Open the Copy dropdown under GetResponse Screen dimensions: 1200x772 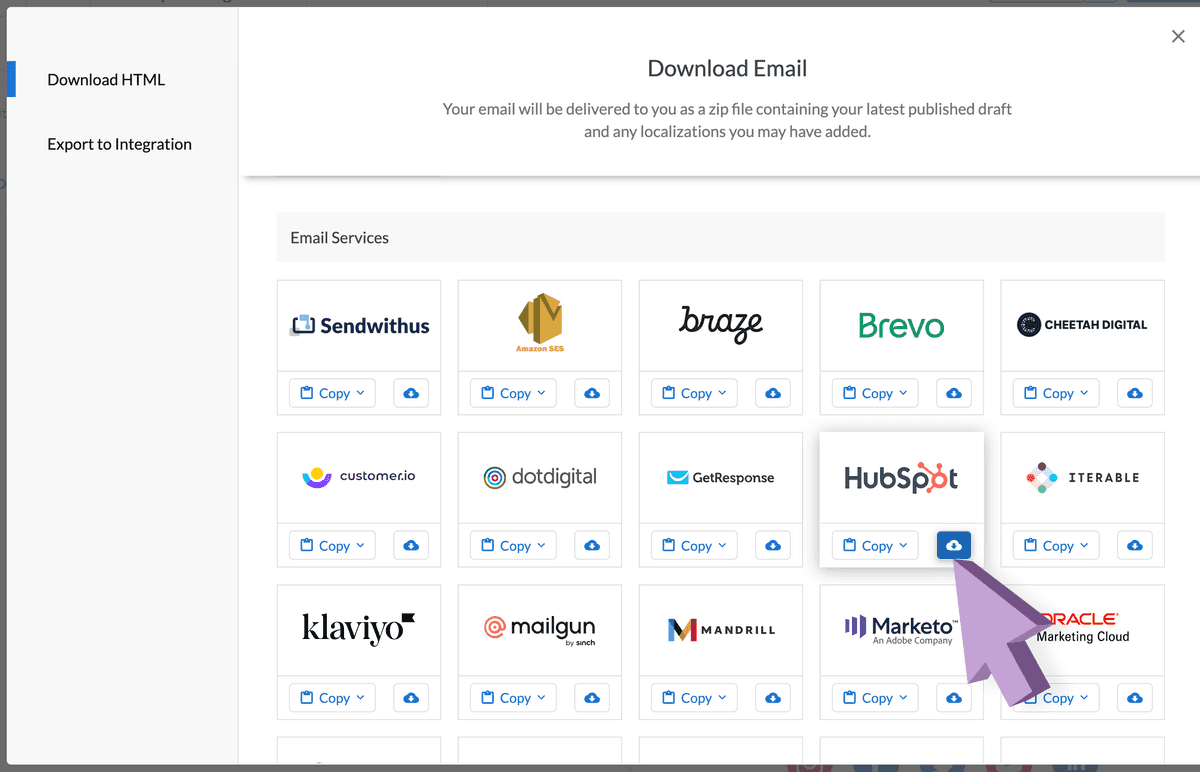(694, 545)
